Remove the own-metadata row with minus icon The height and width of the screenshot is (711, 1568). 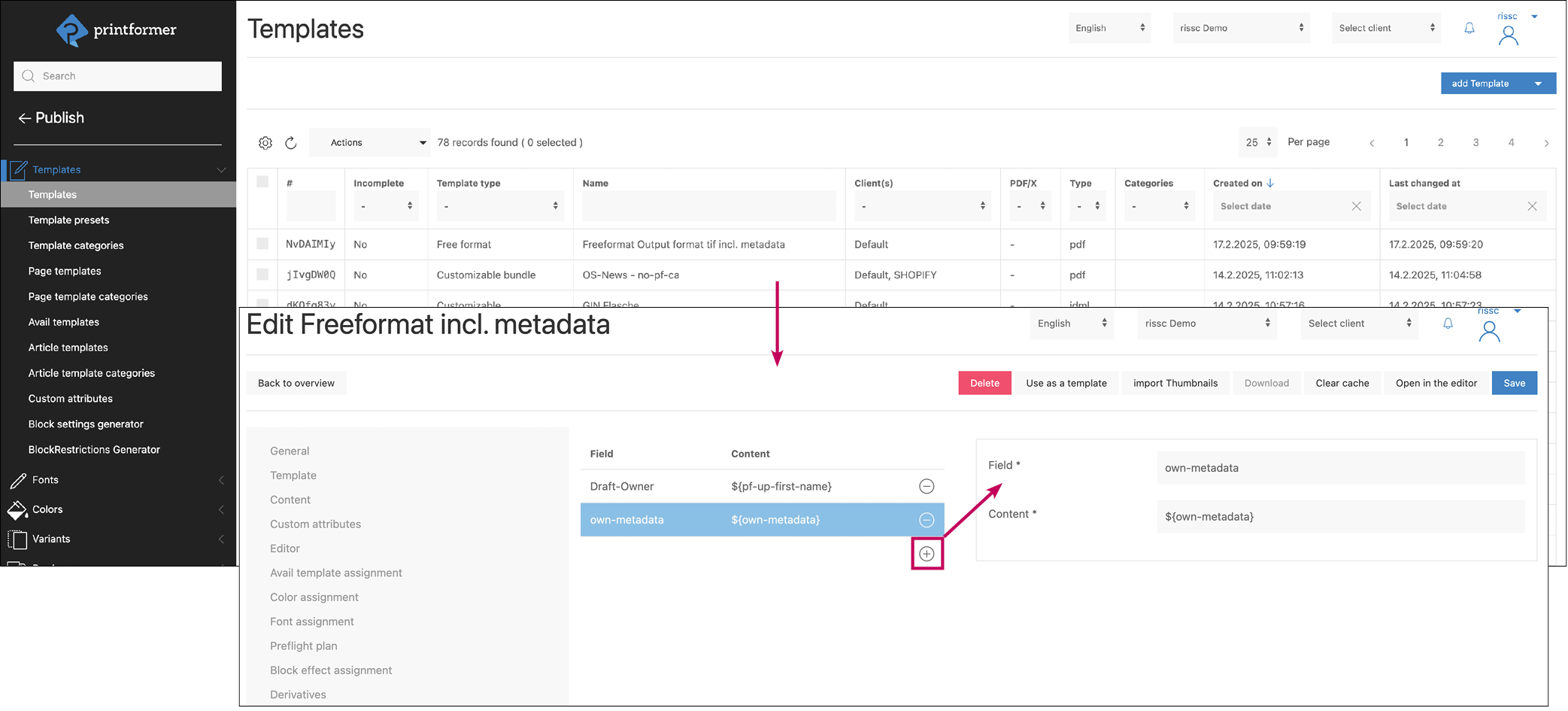pos(927,521)
